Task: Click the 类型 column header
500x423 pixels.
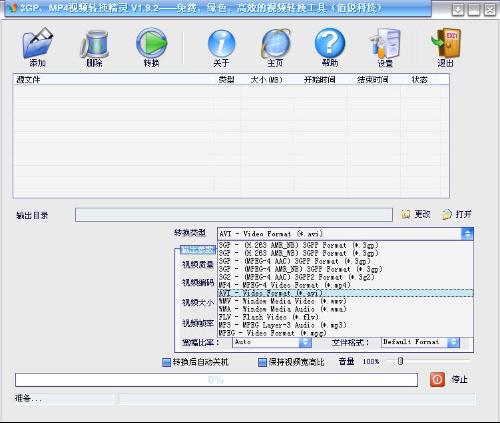Action: [227, 80]
